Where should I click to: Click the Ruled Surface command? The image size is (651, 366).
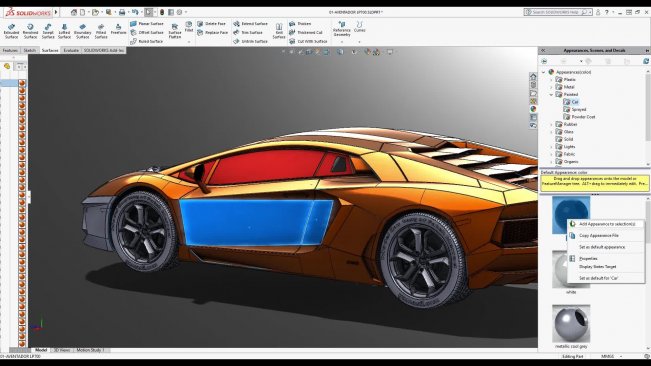pyautogui.click(x=147, y=41)
